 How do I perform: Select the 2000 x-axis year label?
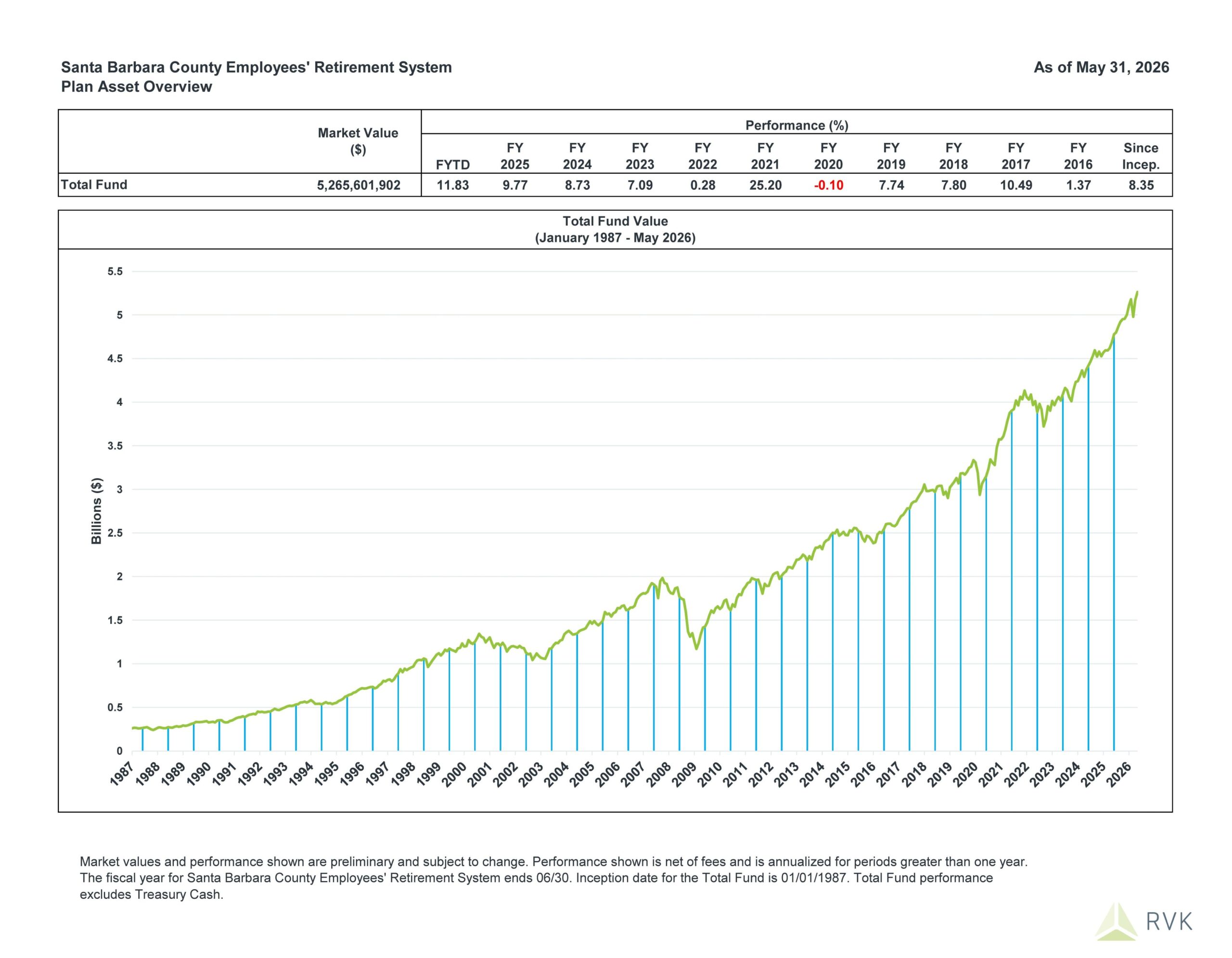[x=454, y=773]
